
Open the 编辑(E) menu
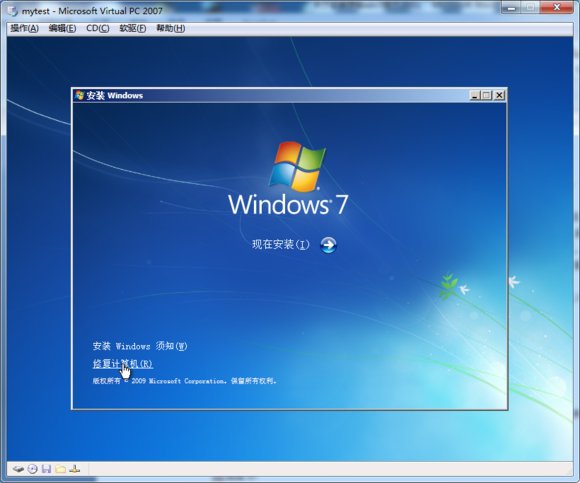click(62, 28)
